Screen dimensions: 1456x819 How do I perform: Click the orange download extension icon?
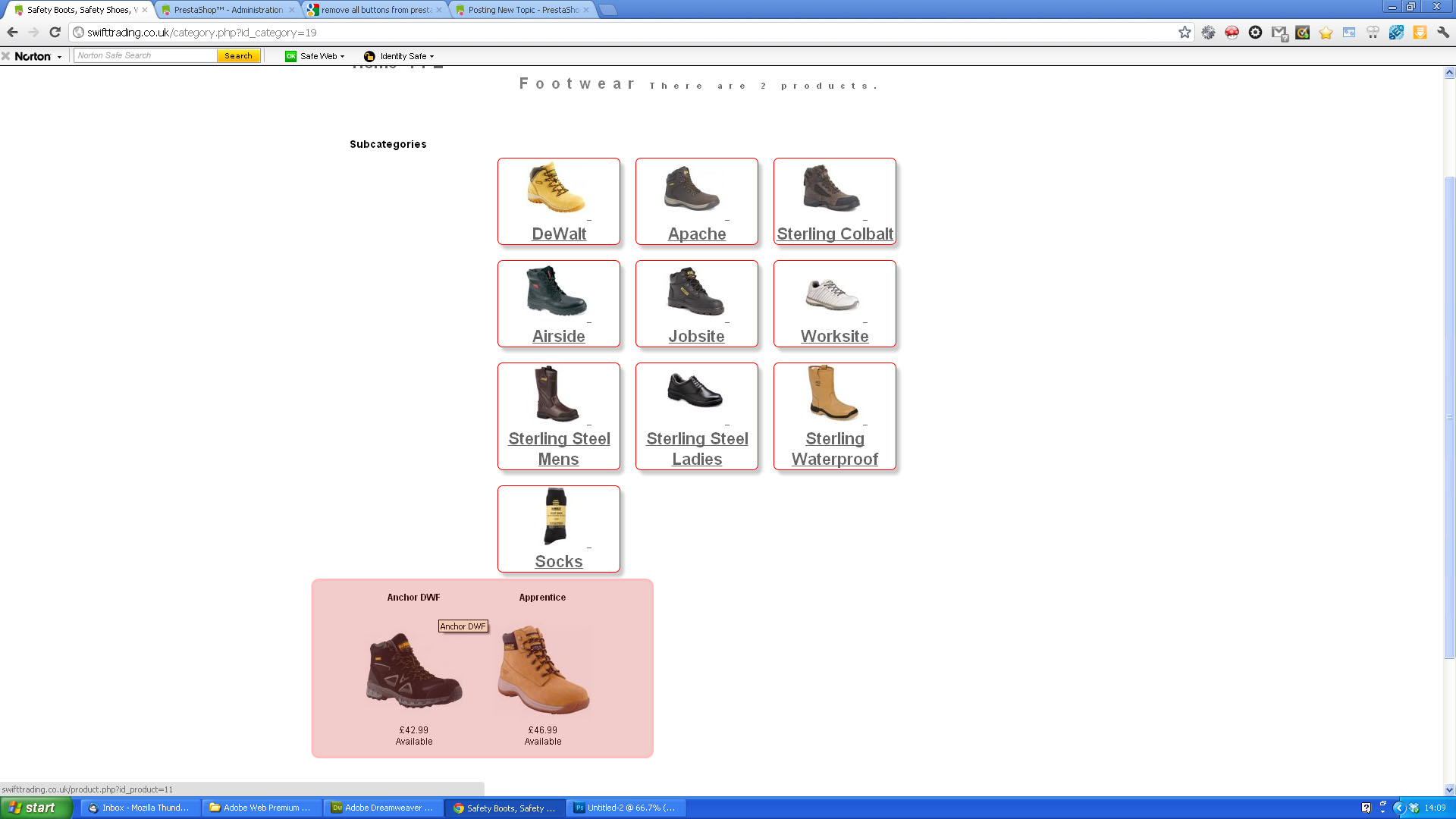(x=1420, y=33)
